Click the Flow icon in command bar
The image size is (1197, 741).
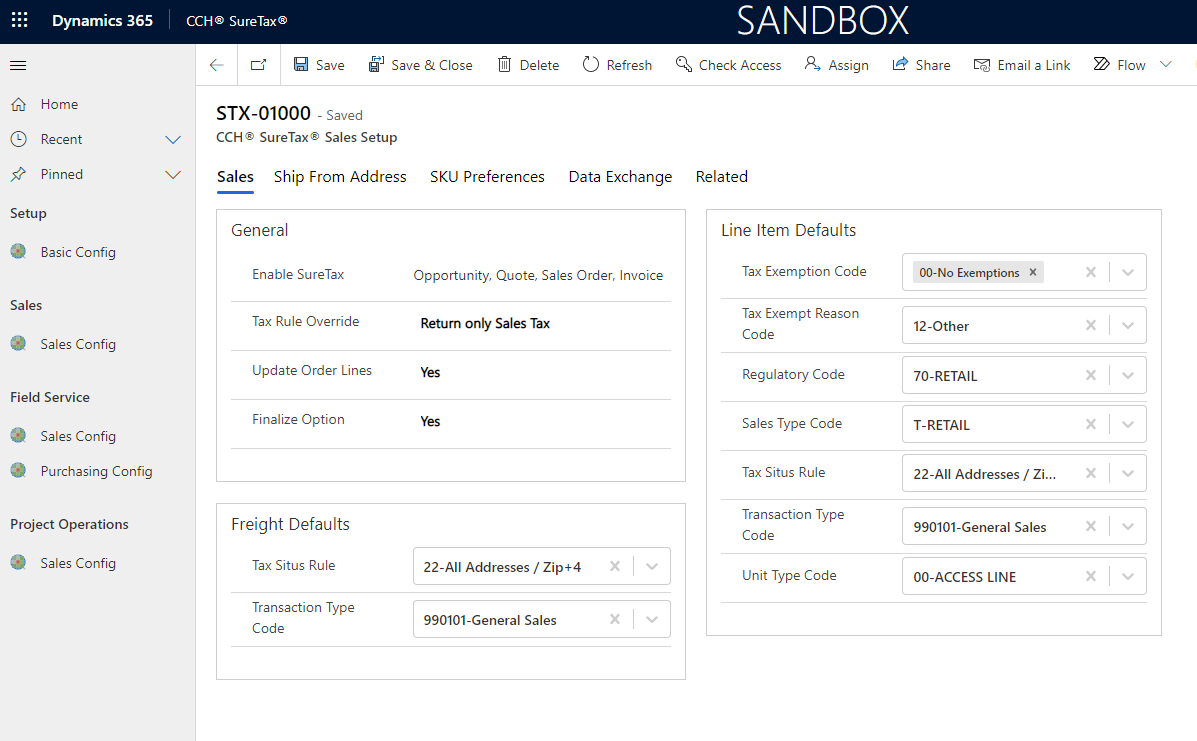click(x=1102, y=64)
